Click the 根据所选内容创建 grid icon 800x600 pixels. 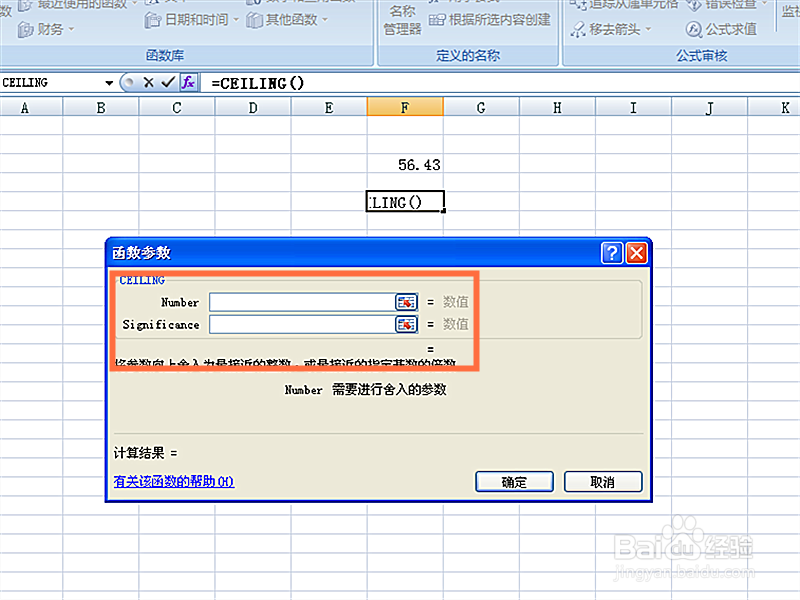pos(437,20)
